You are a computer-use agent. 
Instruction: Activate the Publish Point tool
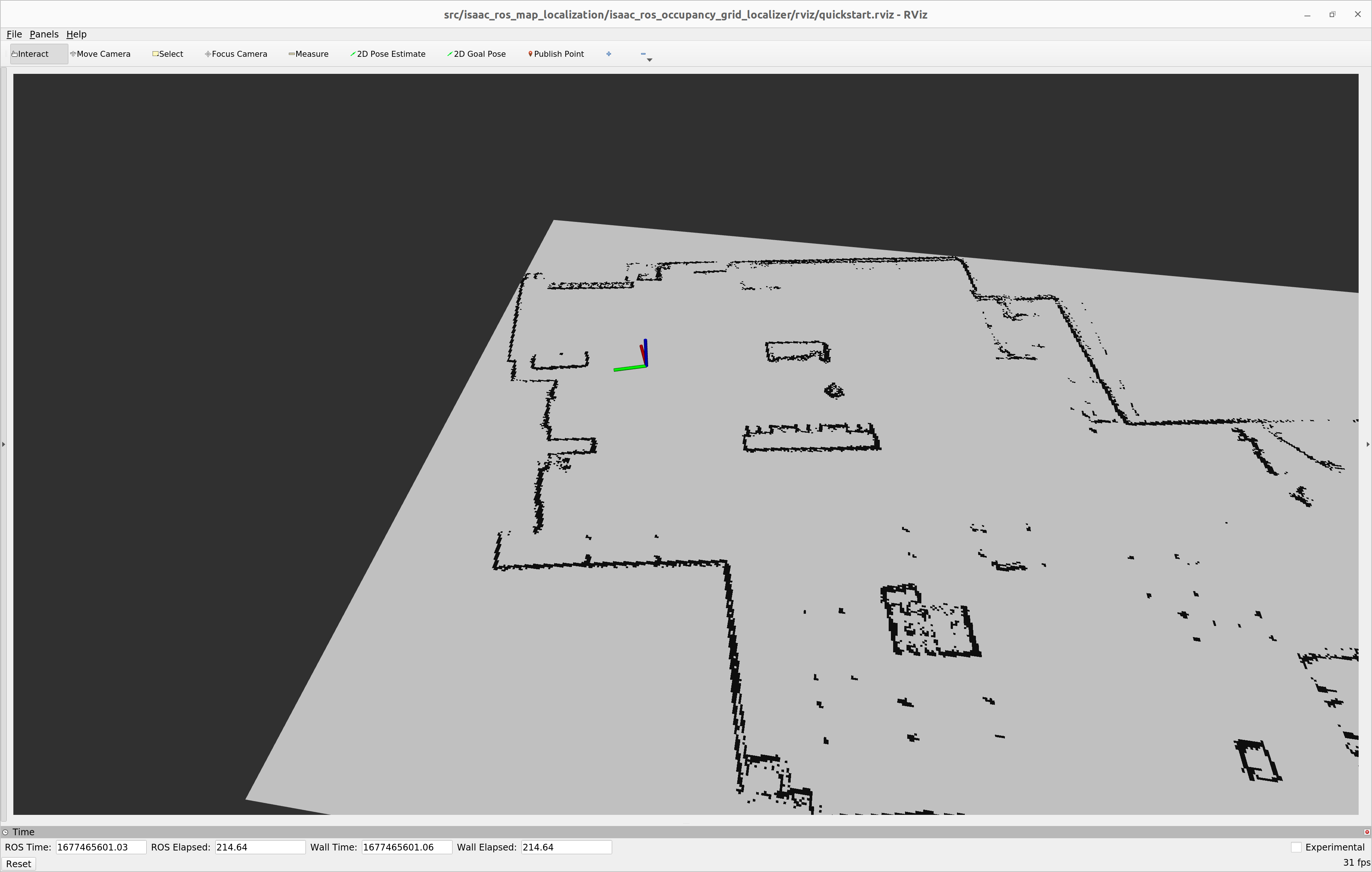tap(556, 53)
